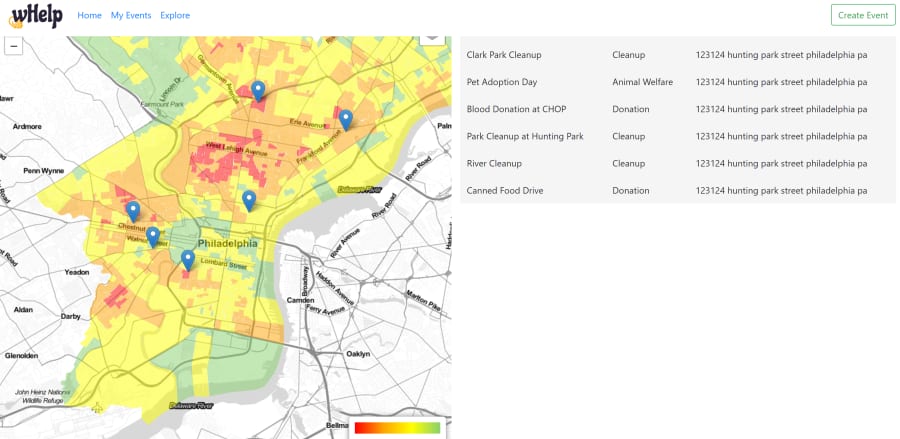Click marker just above the Philadelphia label
The height and width of the screenshot is (439, 900).
coord(249,201)
